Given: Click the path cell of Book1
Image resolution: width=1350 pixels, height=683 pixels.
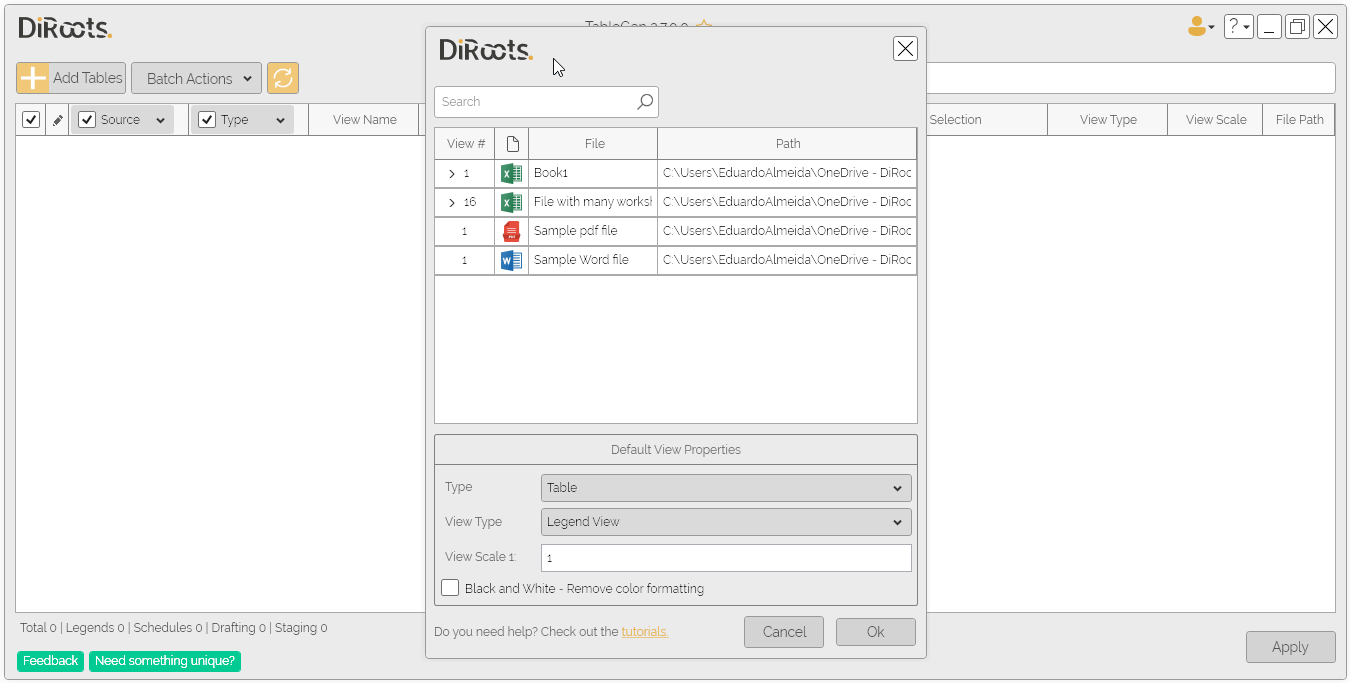Looking at the screenshot, I should (x=787, y=173).
